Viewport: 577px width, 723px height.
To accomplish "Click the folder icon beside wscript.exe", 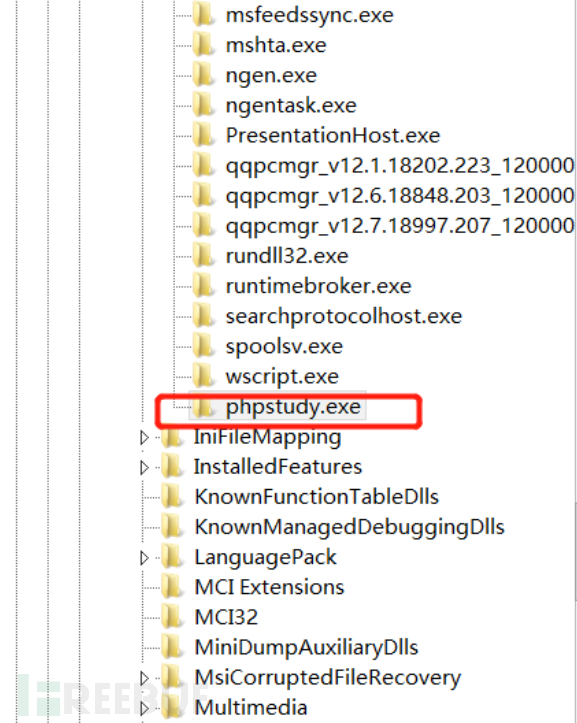I will pyautogui.click(x=203, y=376).
